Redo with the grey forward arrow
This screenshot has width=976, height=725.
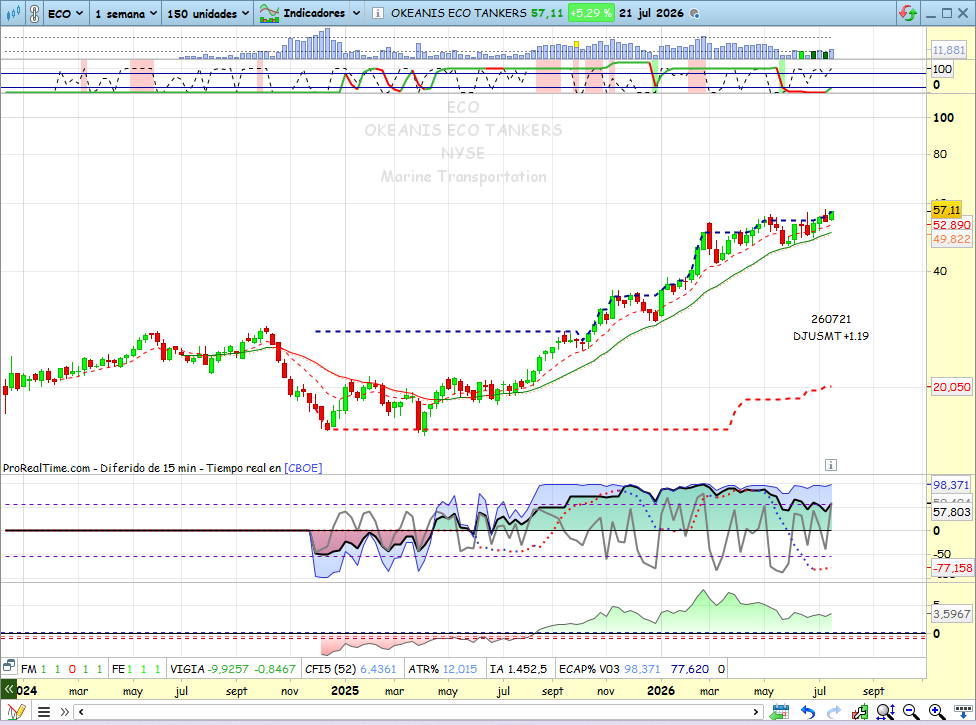[x=834, y=711]
